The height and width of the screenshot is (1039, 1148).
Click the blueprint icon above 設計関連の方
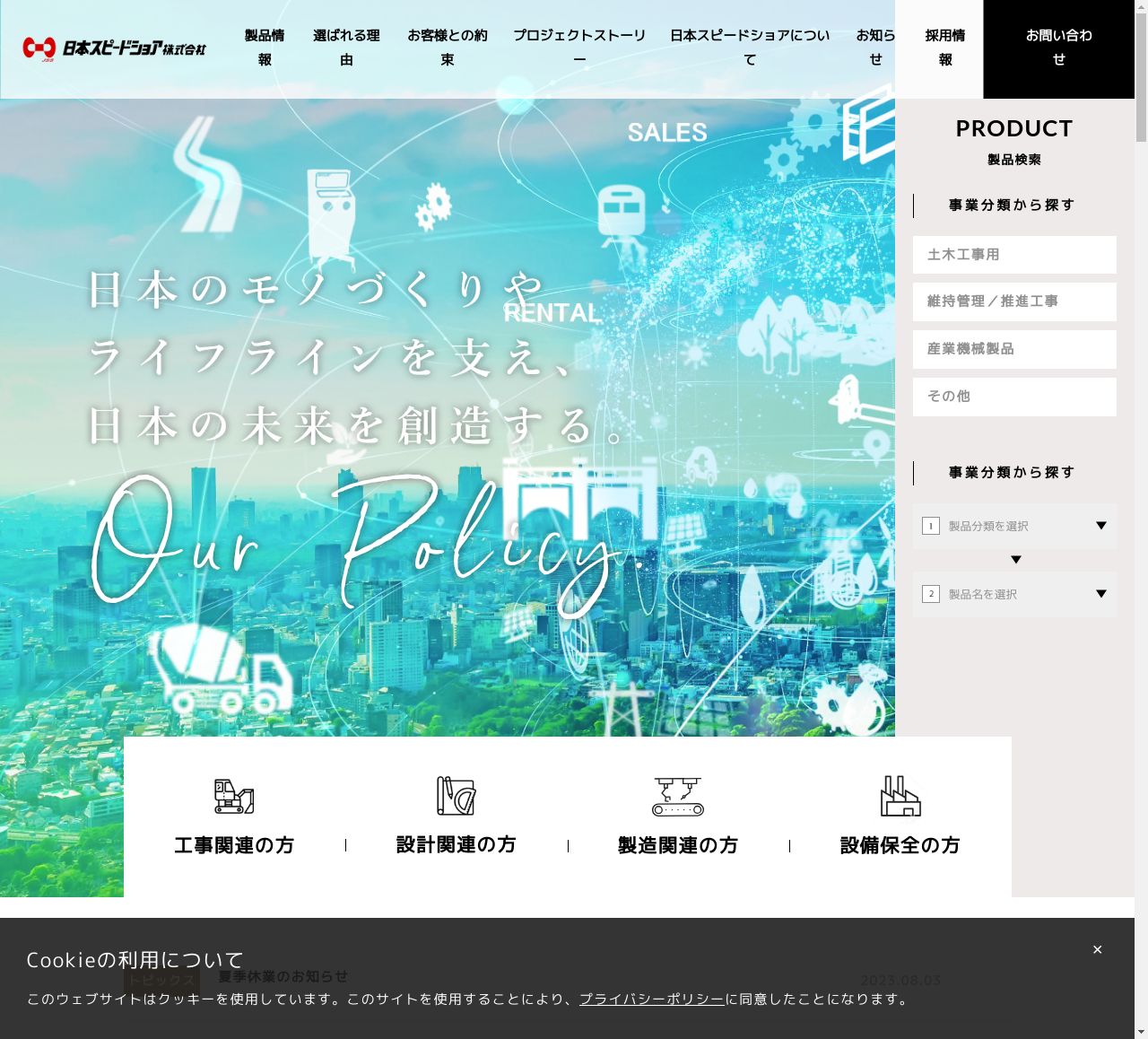[x=456, y=796]
